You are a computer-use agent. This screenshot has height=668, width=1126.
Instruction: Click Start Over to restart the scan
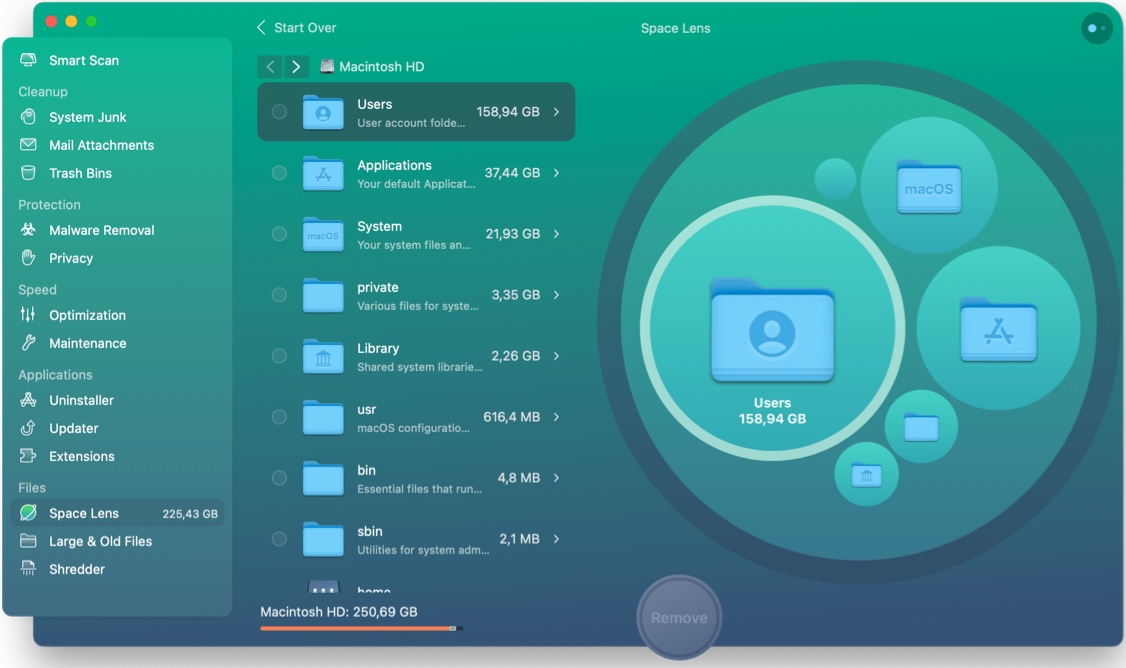pos(297,28)
